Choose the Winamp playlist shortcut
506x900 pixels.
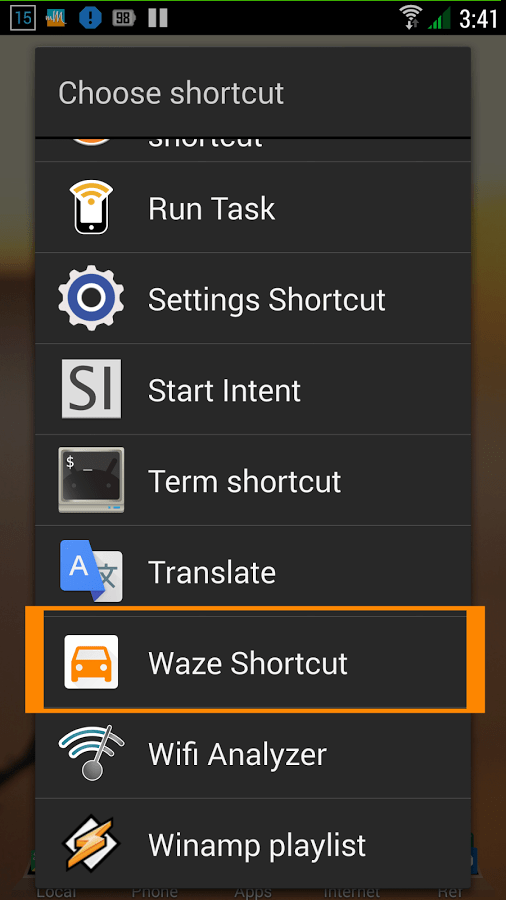tap(253, 843)
